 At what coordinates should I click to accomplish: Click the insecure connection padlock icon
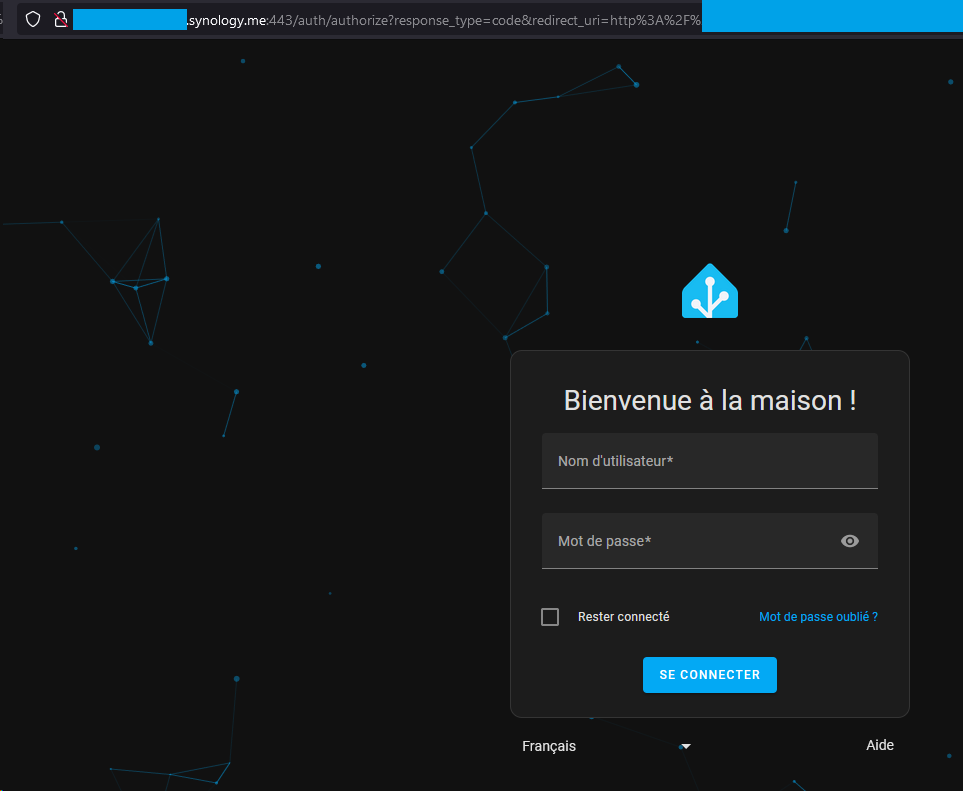pyautogui.click(x=60, y=20)
